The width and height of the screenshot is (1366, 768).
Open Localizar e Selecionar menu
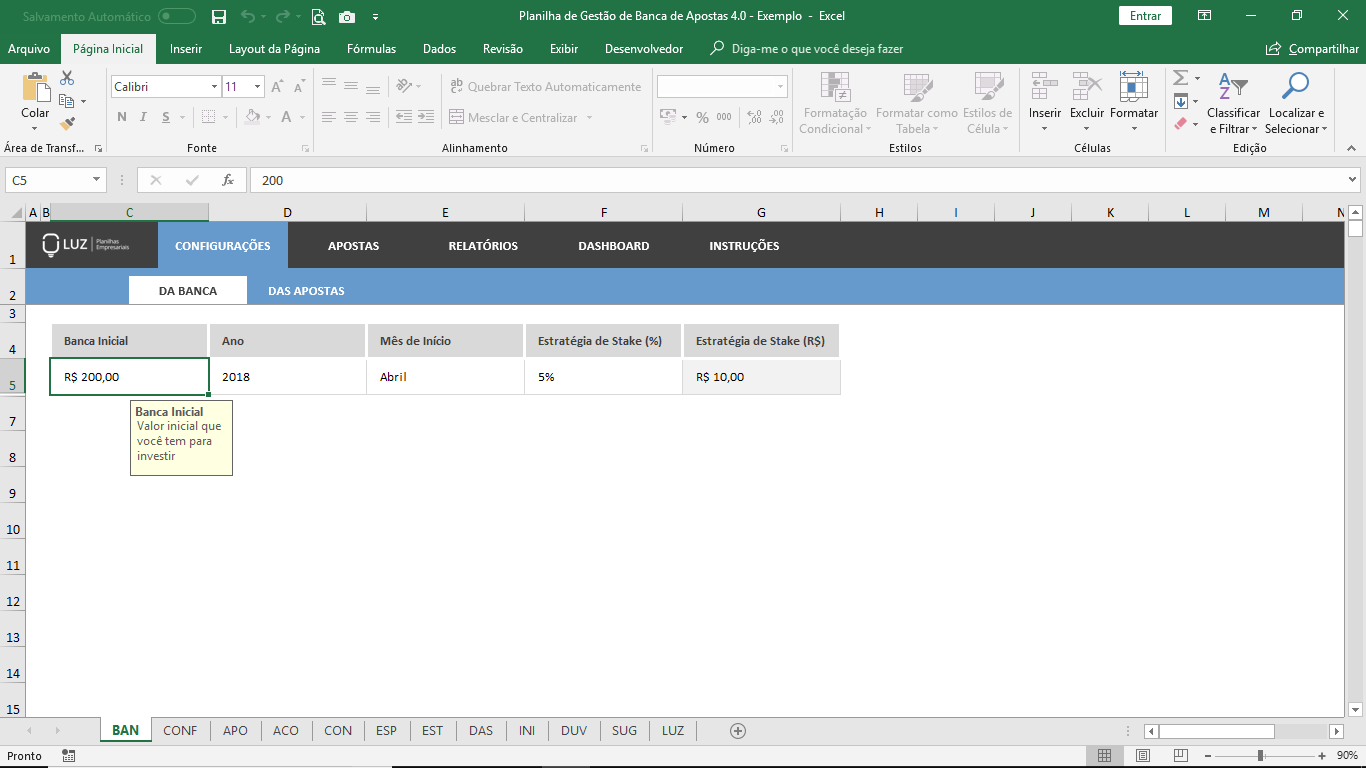pos(1296,103)
